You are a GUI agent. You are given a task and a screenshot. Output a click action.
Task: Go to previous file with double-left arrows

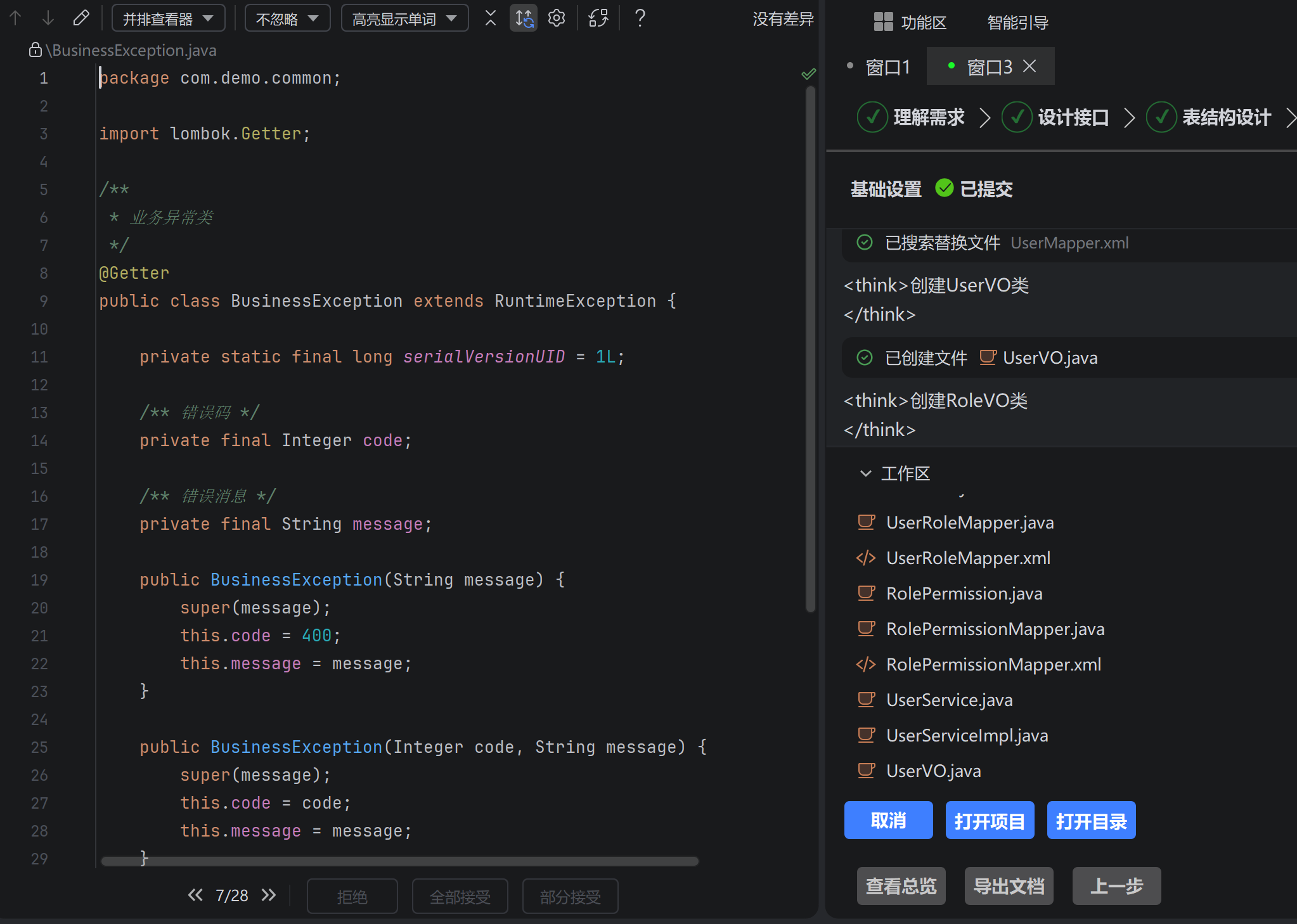click(195, 895)
